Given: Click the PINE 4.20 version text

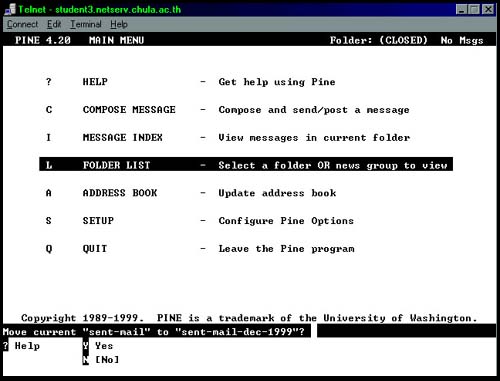Looking at the screenshot, I should pyautogui.click(x=43, y=40).
